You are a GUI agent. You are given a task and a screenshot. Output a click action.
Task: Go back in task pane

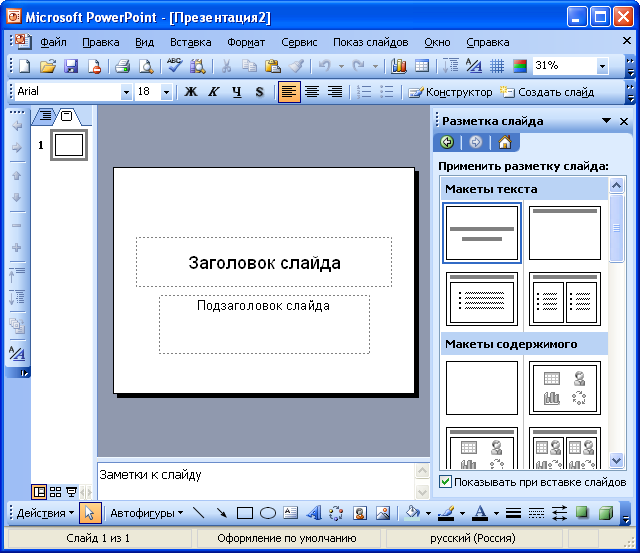click(x=447, y=142)
